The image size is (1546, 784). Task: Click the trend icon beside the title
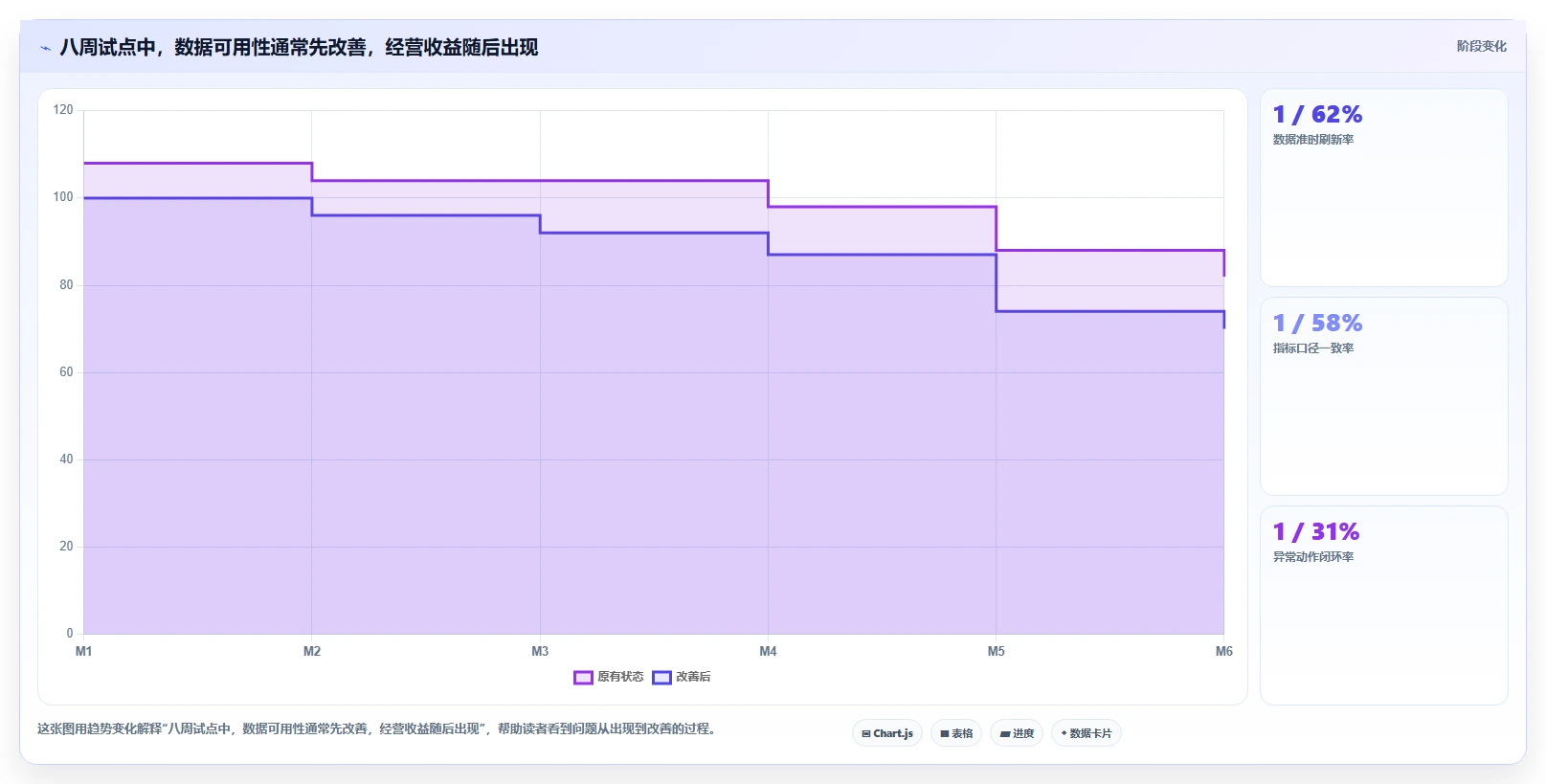coord(45,48)
